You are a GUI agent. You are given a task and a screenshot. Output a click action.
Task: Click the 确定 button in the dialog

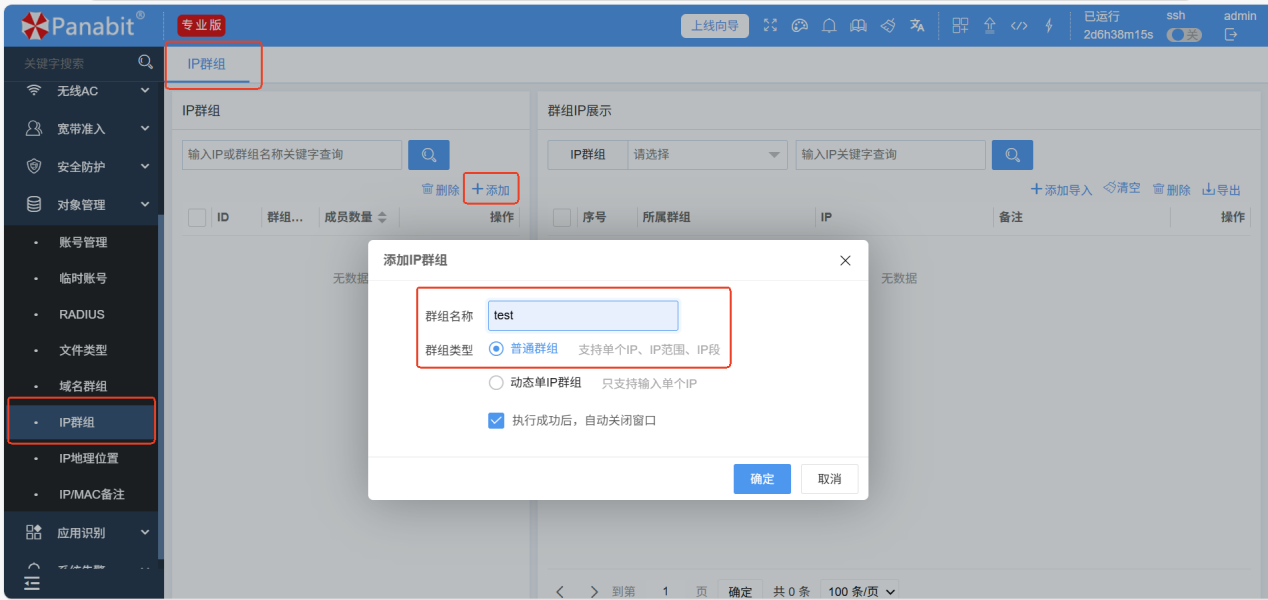[762, 479]
